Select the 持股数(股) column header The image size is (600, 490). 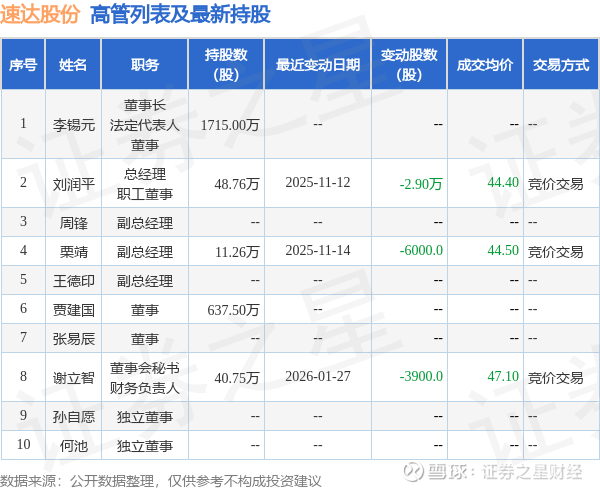pyautogui.click(x=226, y=65)
